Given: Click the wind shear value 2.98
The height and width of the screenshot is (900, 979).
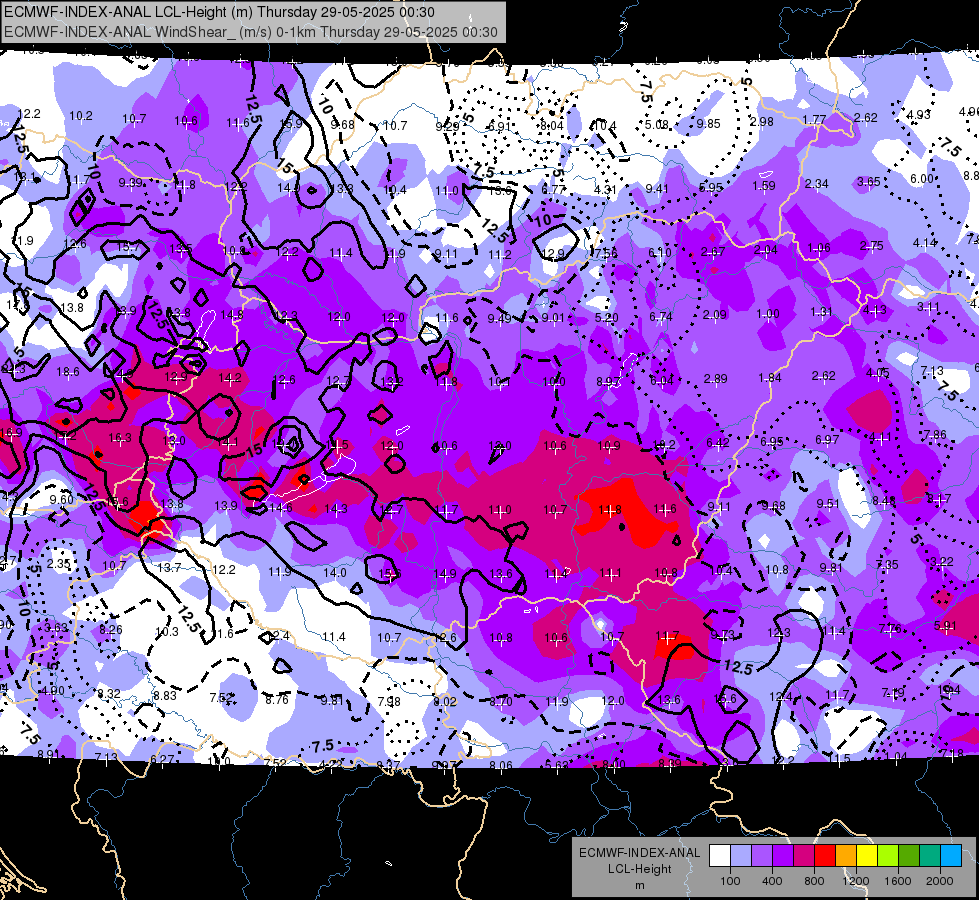Looking at the screenshot, I should [762, 121].
